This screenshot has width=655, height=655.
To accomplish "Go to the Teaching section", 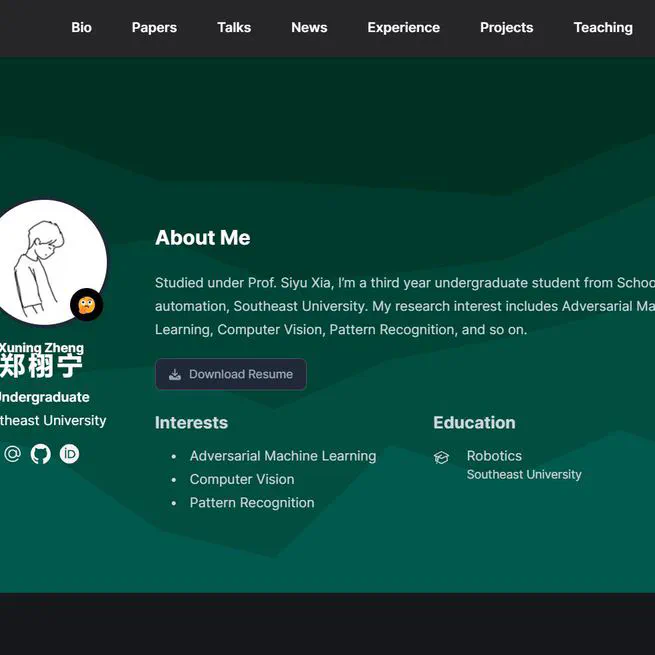I will 603,28.
